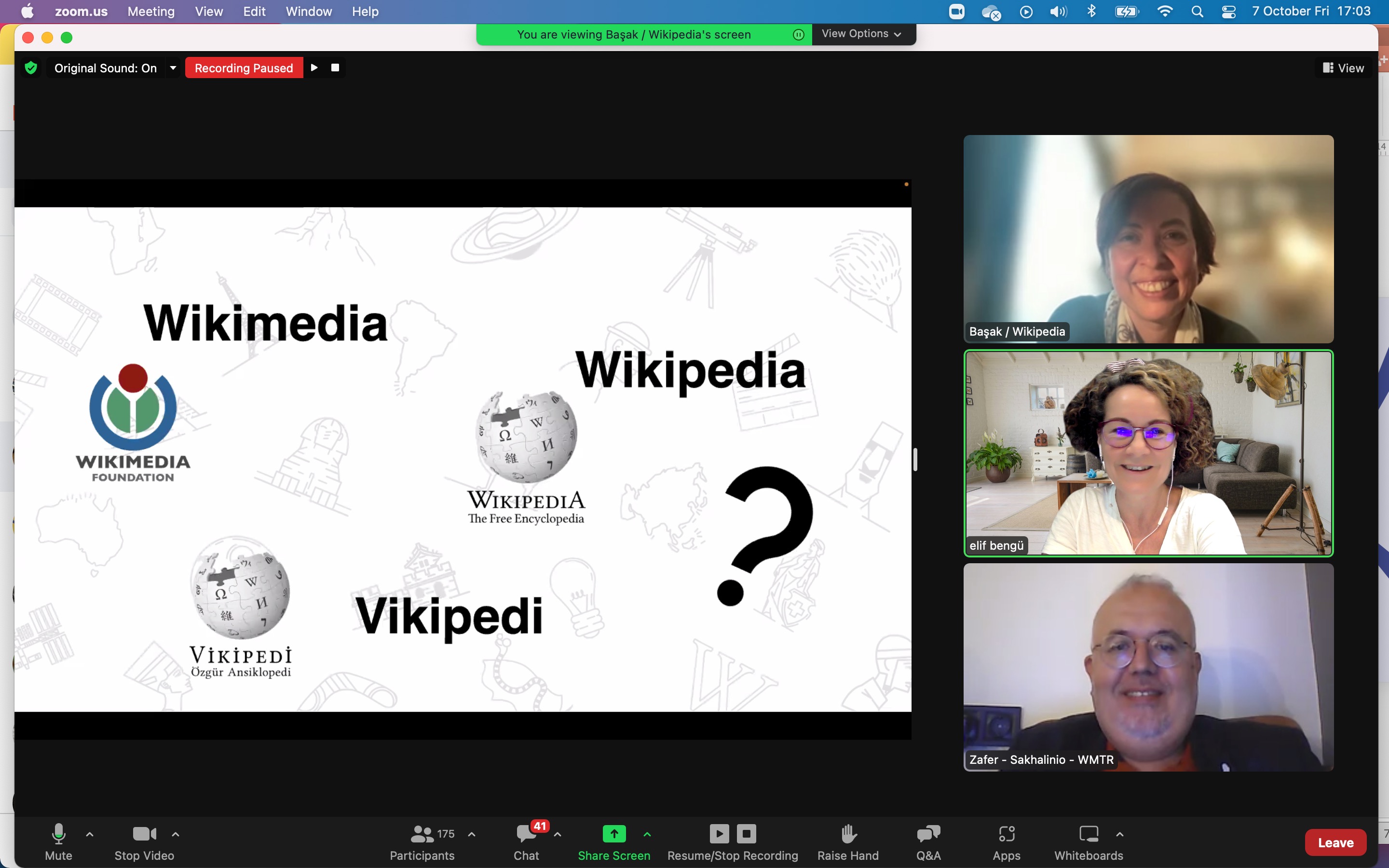Click the battery status icon
The width and height of the screenshot is (1389, 868).
point(1127,12)
